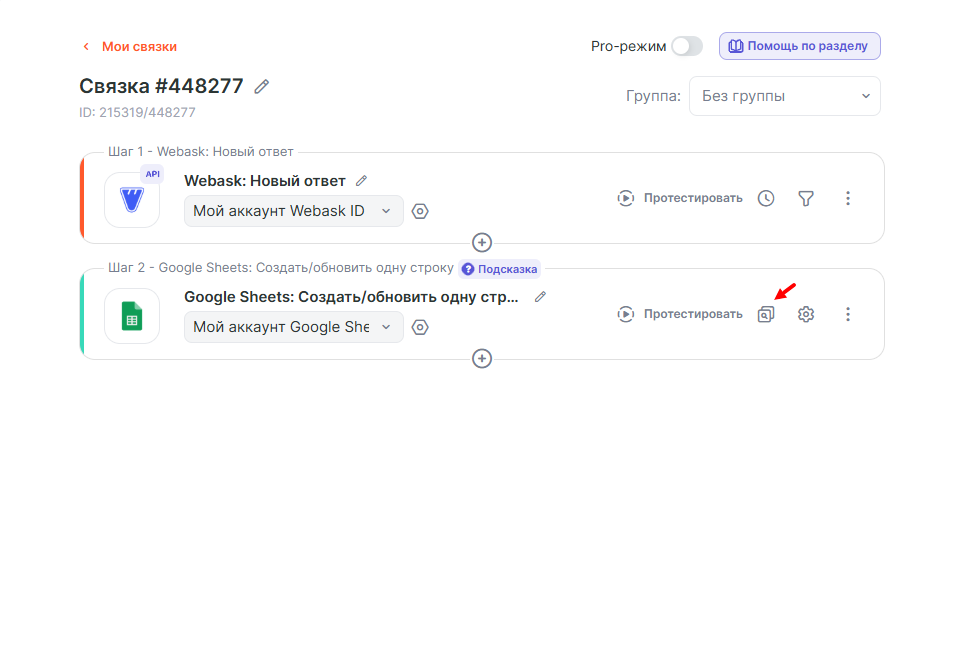The image size is (956, 653).
Task: Click Протестировать for Google Sheets step
Action: pyautogui.click(x=680, y=314)
